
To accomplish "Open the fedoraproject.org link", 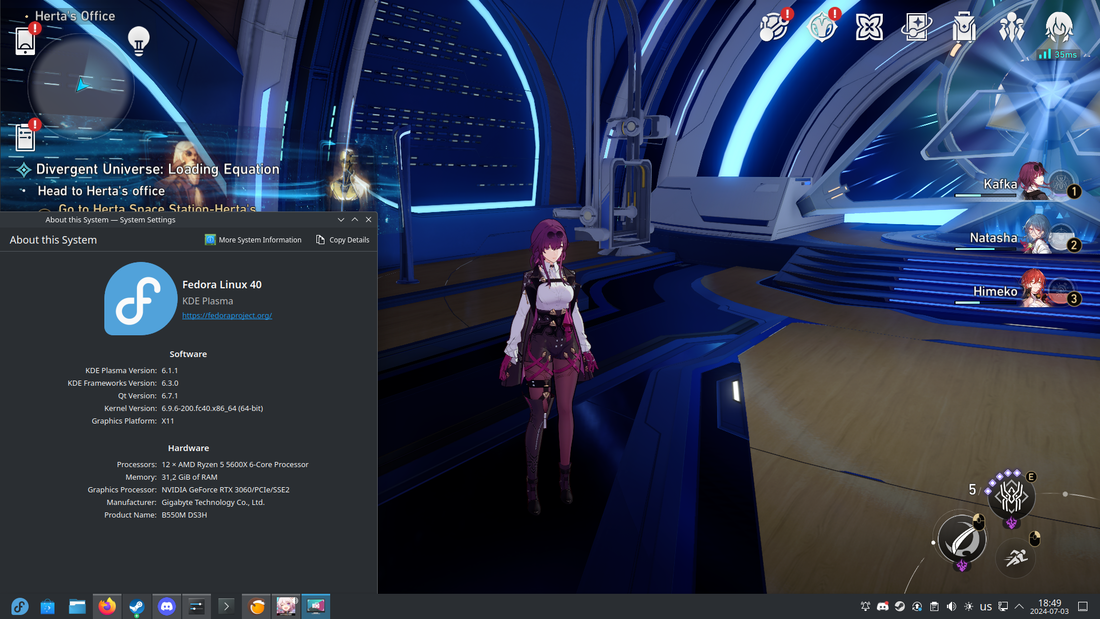I will coord(227,316).
